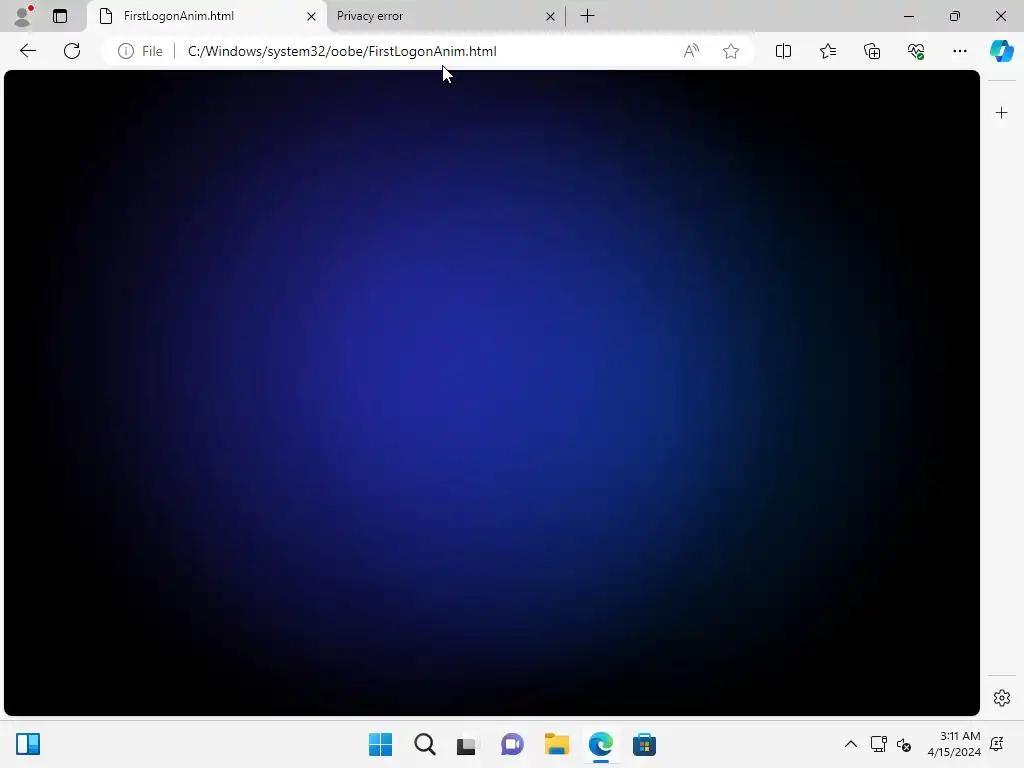Close the Privacy error tab

pos(551,16)
